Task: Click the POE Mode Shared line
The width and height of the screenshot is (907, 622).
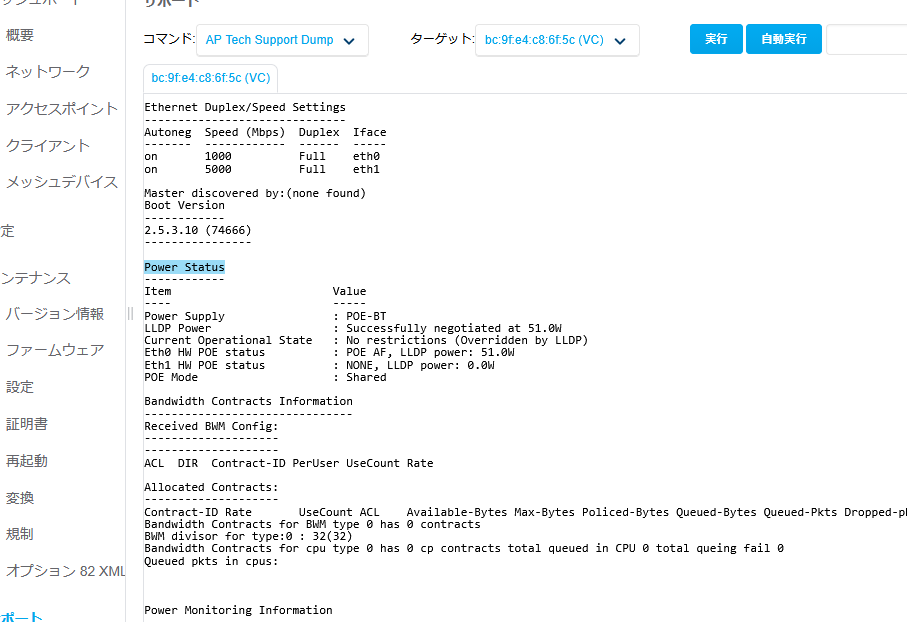Action: pos(265,377)
